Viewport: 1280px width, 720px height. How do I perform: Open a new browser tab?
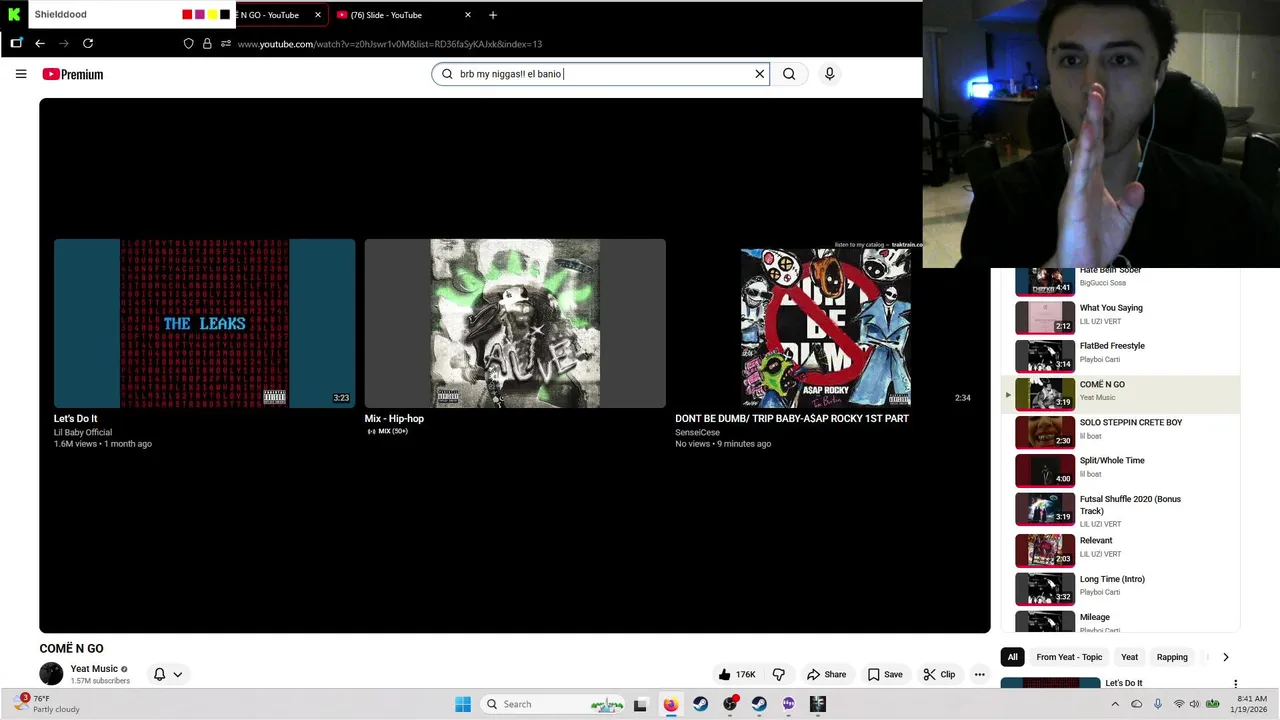tap(492, 15)
